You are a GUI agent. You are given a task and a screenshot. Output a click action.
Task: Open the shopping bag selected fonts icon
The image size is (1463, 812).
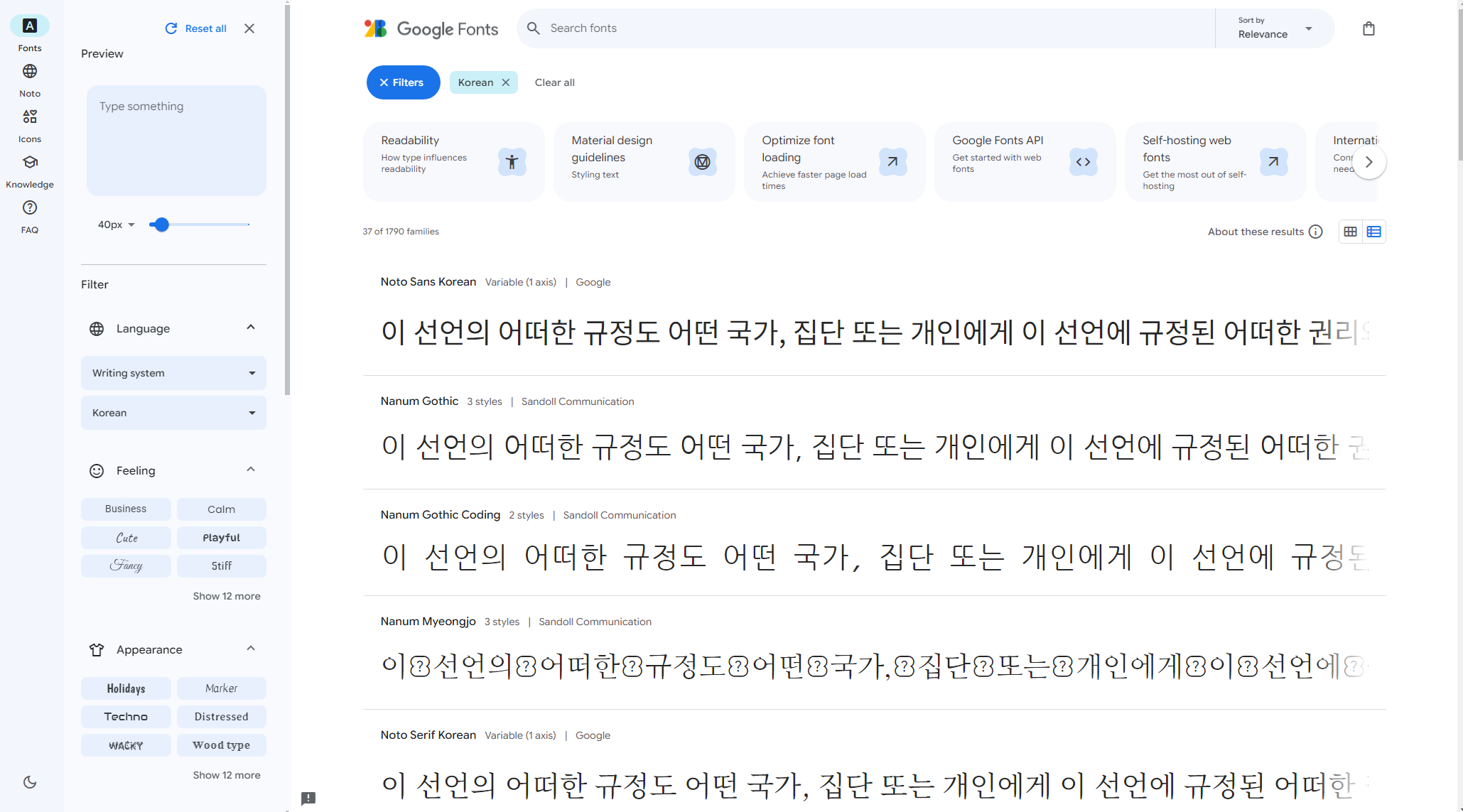[1368, 28]
